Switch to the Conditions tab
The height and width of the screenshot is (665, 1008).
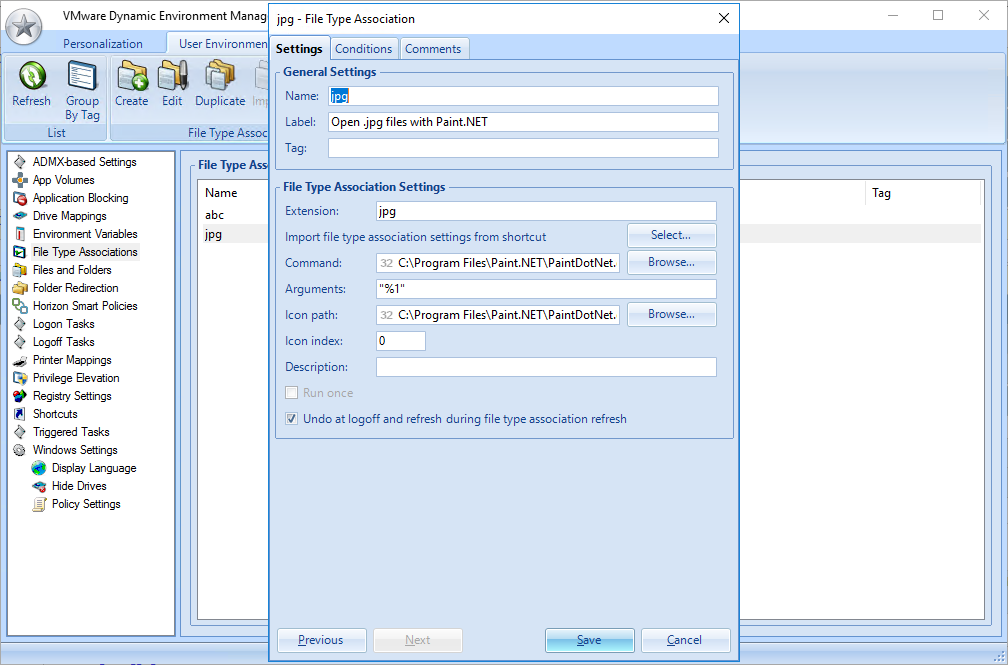point(363,49)
